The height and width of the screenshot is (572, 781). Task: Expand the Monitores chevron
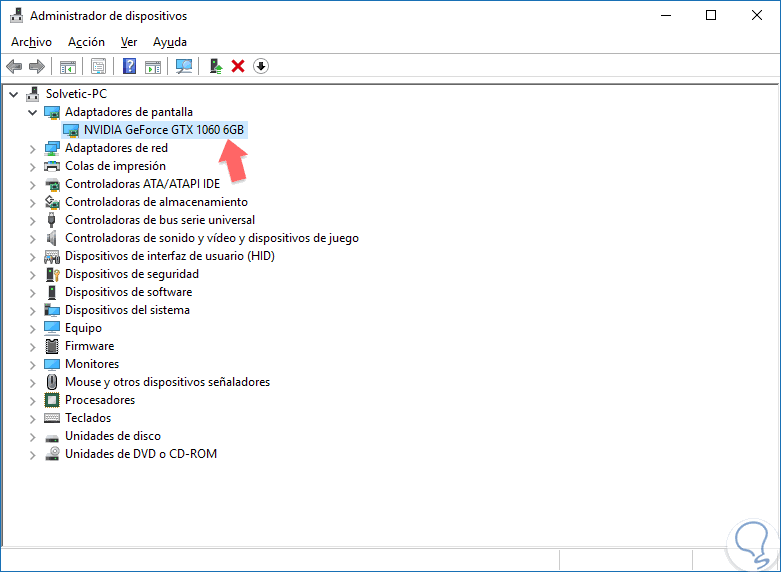[32, 364]
